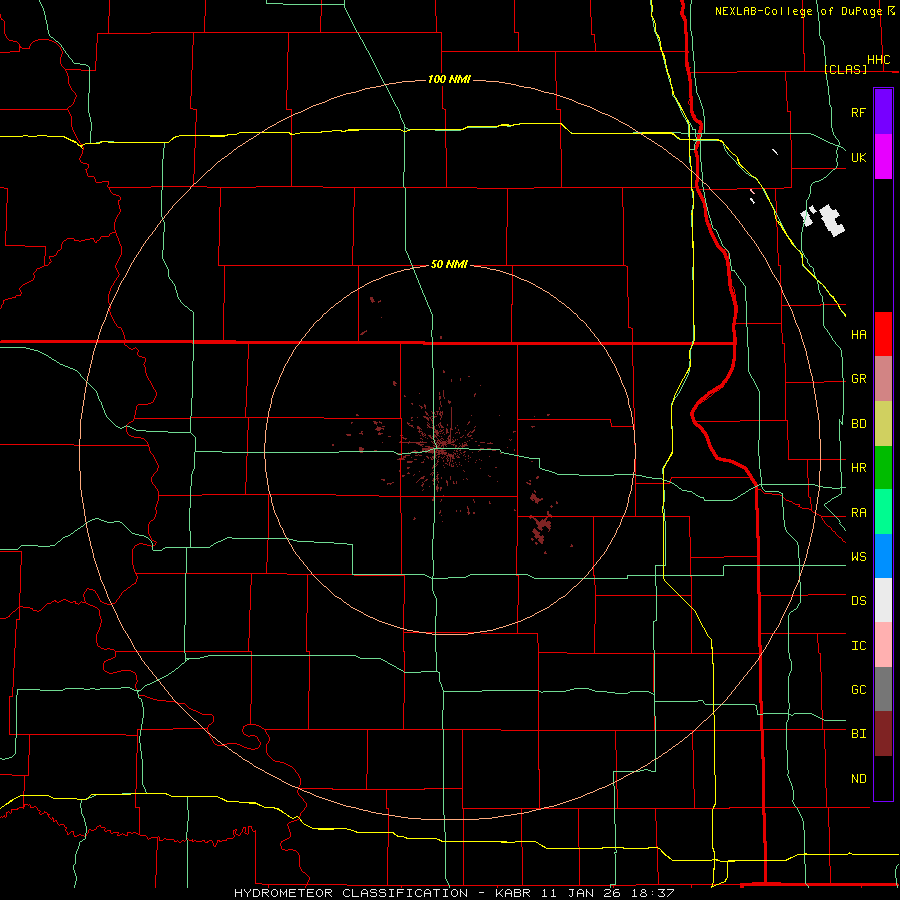Viewport: 900px width, 900px height.
Task: Click the IC legend label
Action: (858, 646)
